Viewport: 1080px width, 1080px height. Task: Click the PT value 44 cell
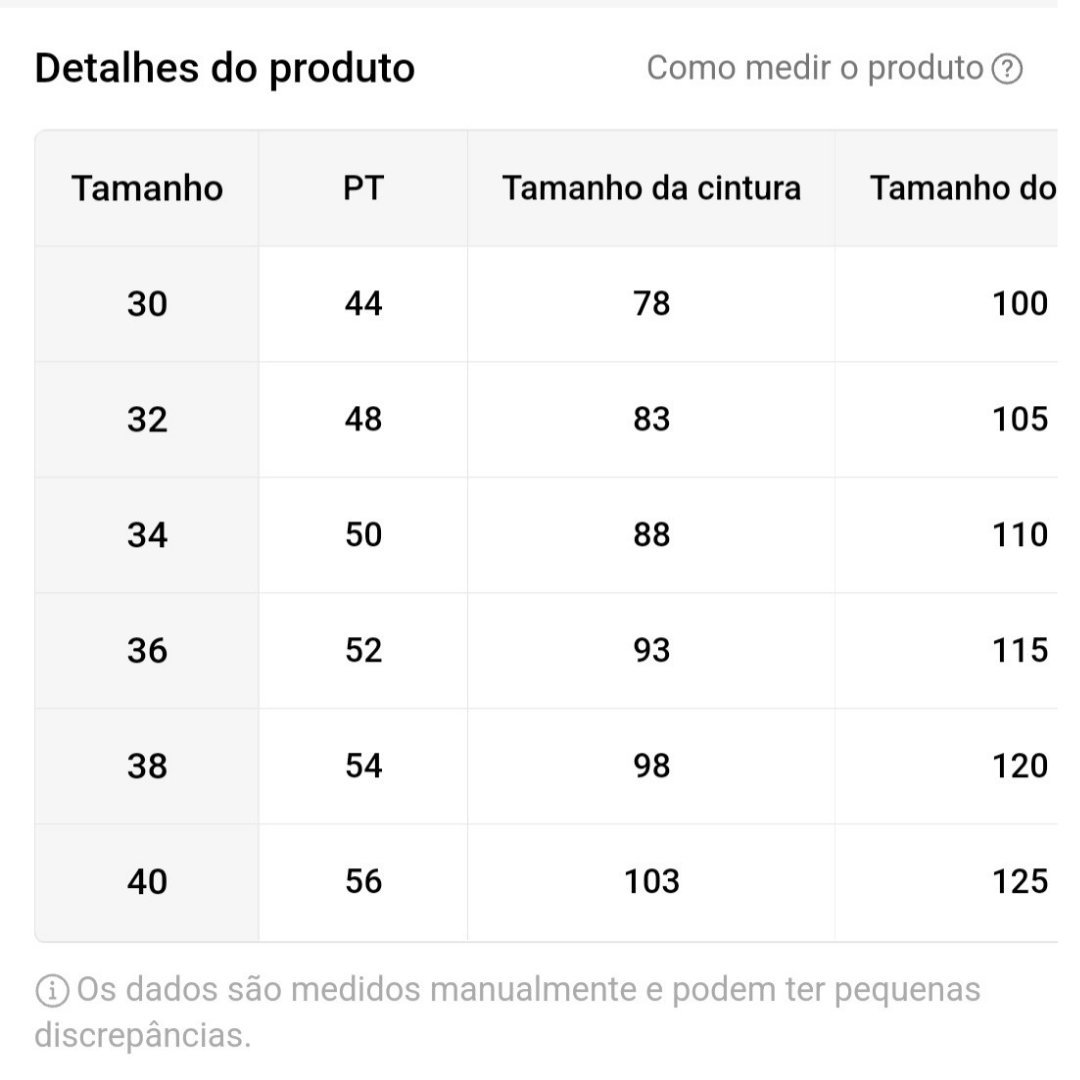point(363,304)
